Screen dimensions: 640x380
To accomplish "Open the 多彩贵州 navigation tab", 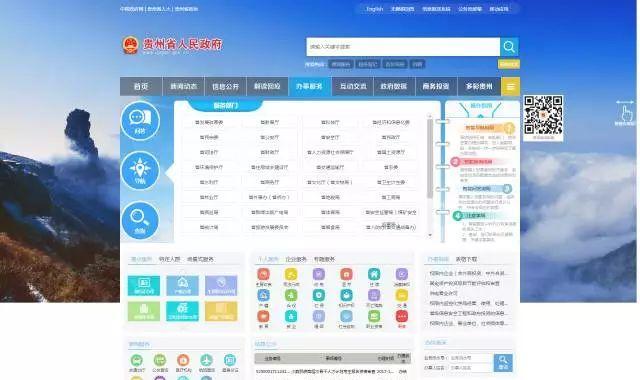I will tap(479, 87).
